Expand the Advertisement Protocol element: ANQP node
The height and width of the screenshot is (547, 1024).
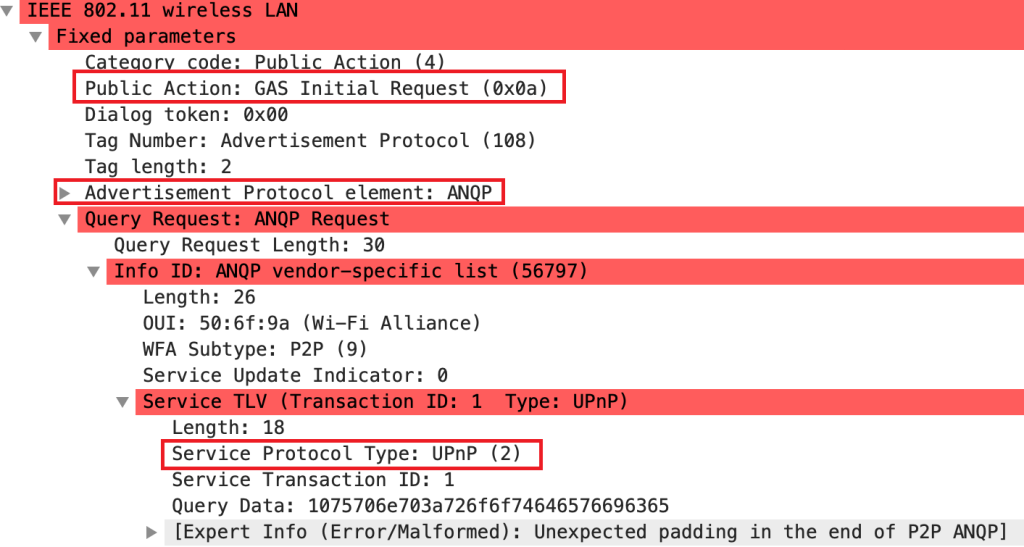pyautogui.click(x=65, y=192)
